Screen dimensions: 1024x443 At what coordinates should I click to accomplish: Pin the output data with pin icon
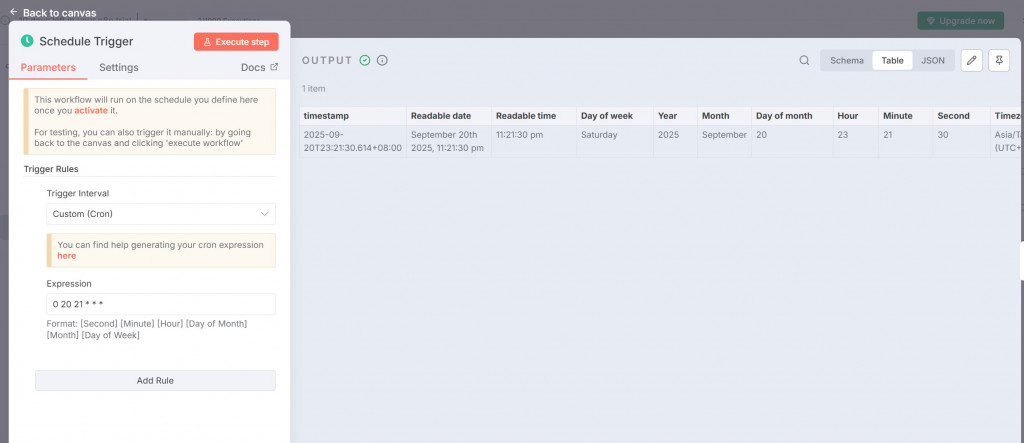pos(999,60)
